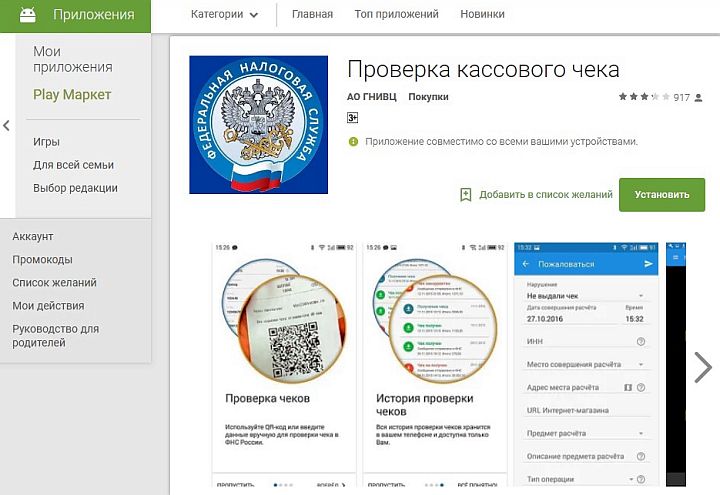The image size is (720, 495).
Task: Open Мои действия link
Action: pyautogui.click(x=48, y=305)
